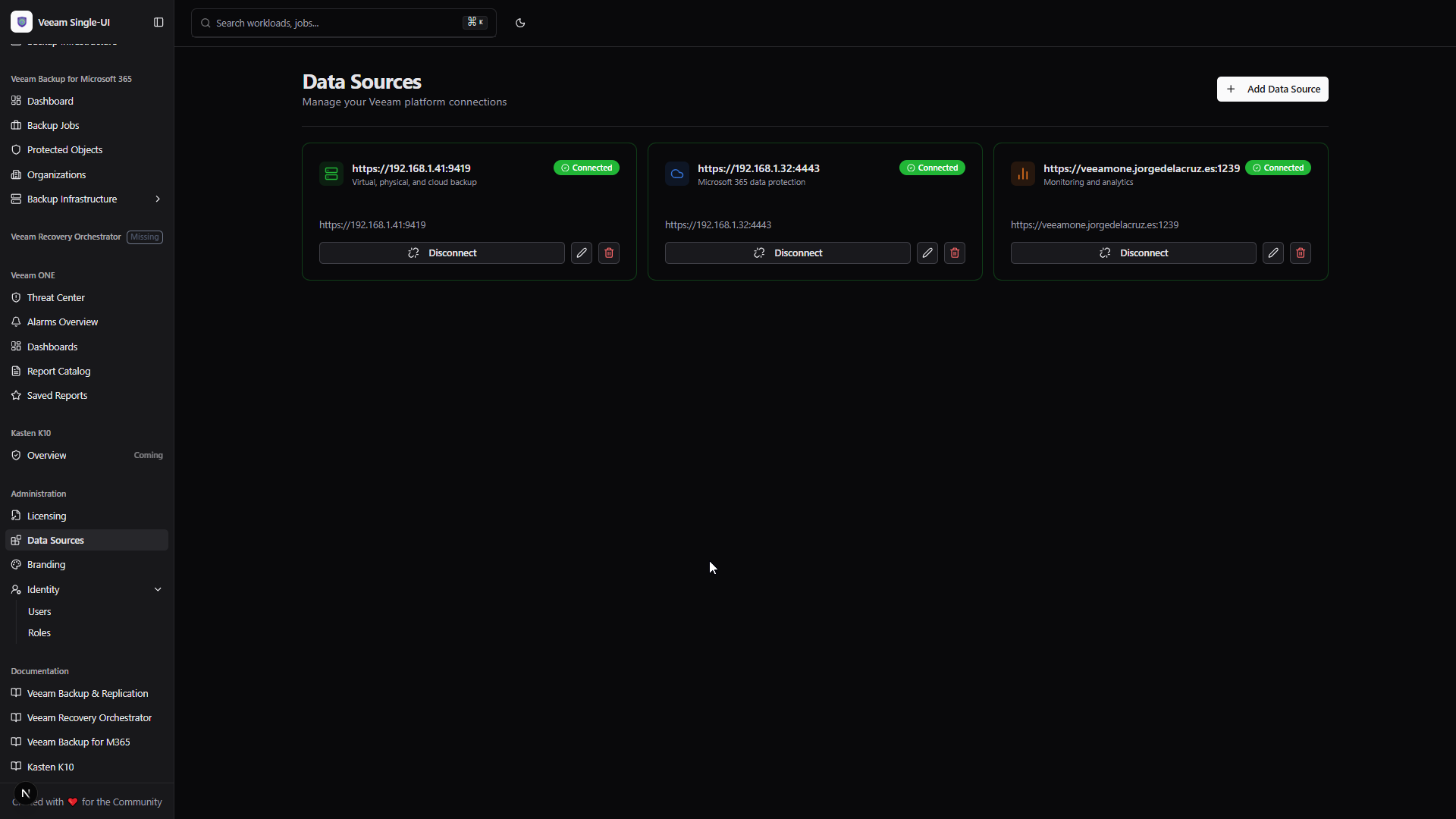Open Kasten K10 documentation link
This screenshot has width=1456, height=819.
point(51,767)
